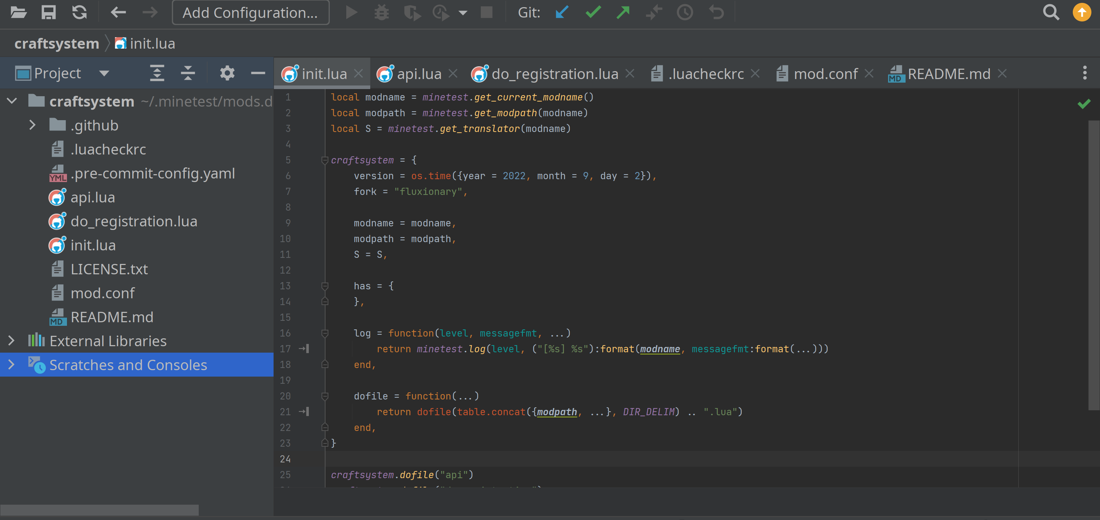Image resolution: width=1100 pixels, height=520 pixels.
Task: Open the editor tabs more options menu
Action: pos(1085,74)
